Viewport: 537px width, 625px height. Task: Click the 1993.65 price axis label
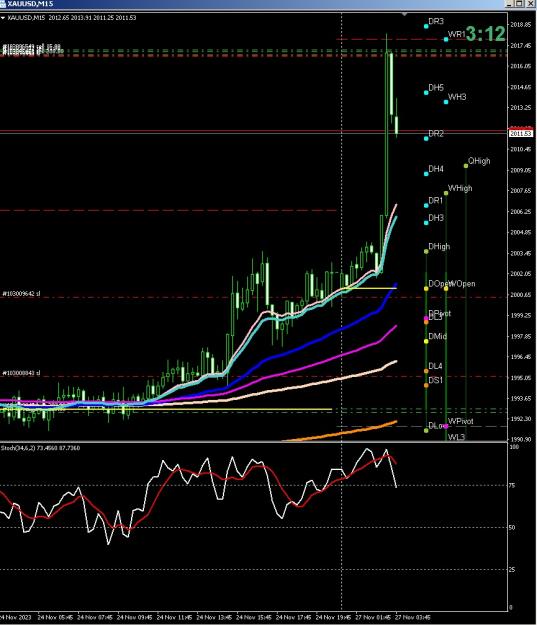(x=521, y=398)
